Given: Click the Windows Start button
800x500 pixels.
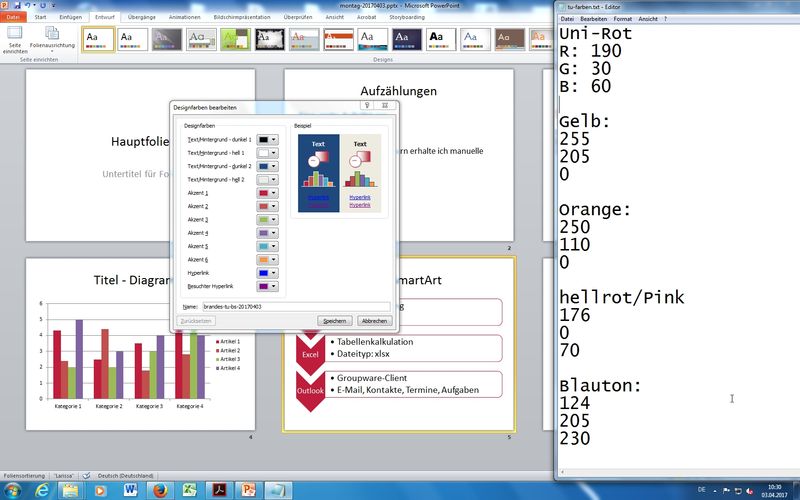Looking at the screenshot, I should [x=14, y=489].
